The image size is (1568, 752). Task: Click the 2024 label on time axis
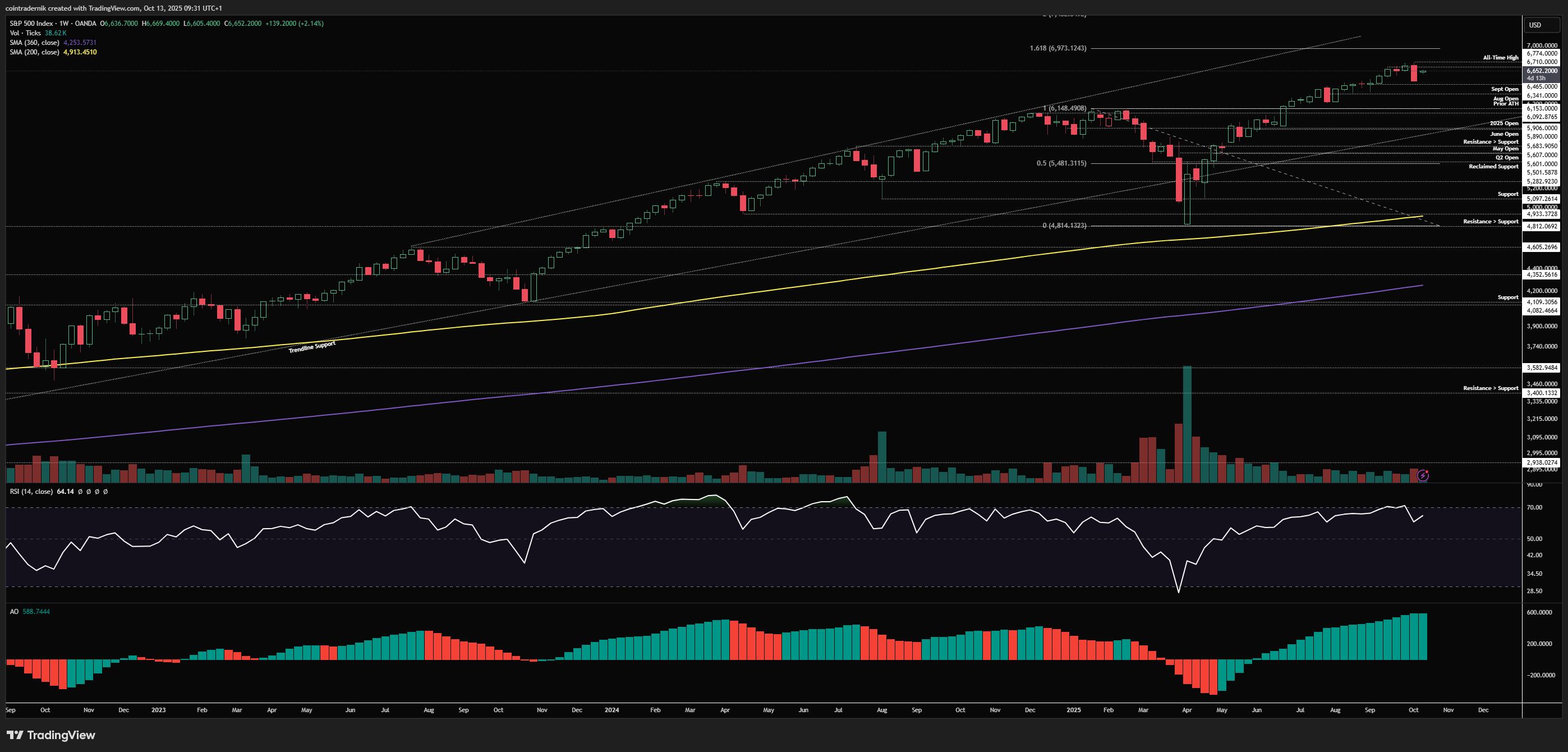pos(611,710)
